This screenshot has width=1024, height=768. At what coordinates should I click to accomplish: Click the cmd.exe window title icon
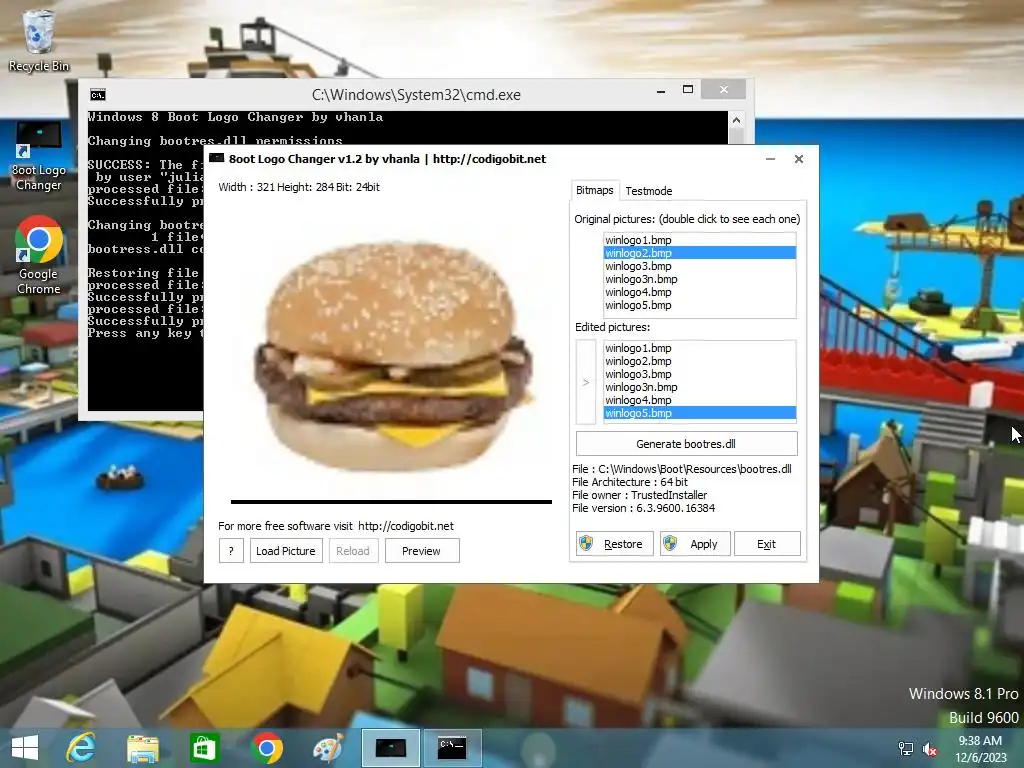(x=98, y=95)
